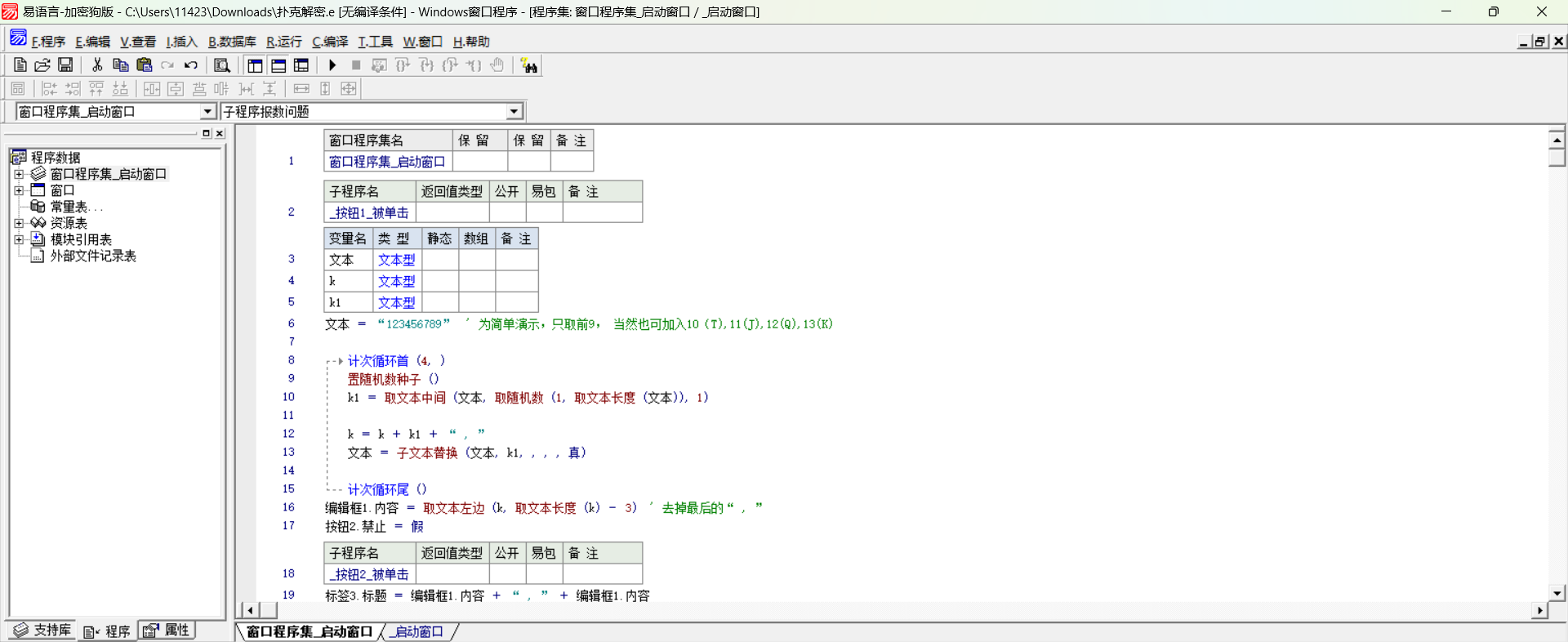Image resolution: width=1568 pixels, height=642 pixels.
Task: Expand the 模块引用表 tree node
Action: (19, 239)
